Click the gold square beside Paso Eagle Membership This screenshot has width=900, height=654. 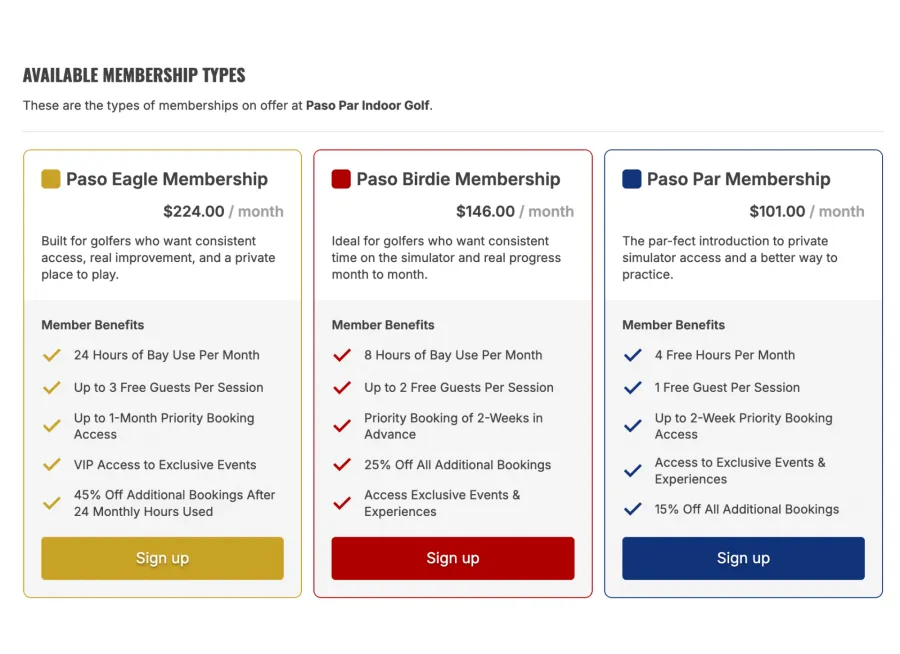51,179
